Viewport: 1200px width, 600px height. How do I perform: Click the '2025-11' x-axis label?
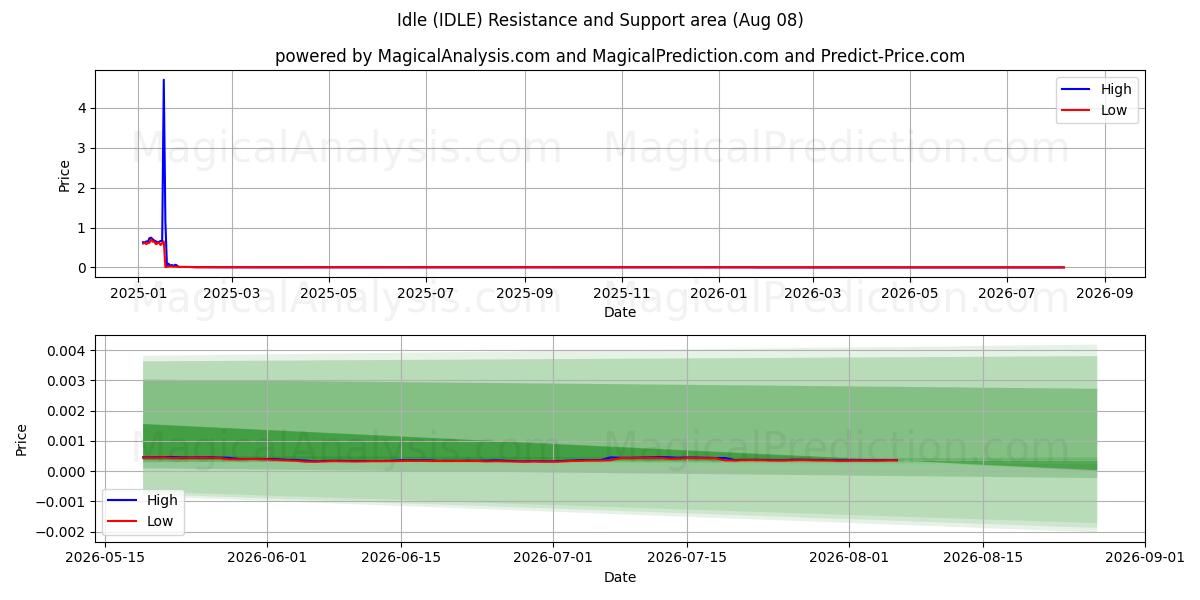(x=622, y=294)
